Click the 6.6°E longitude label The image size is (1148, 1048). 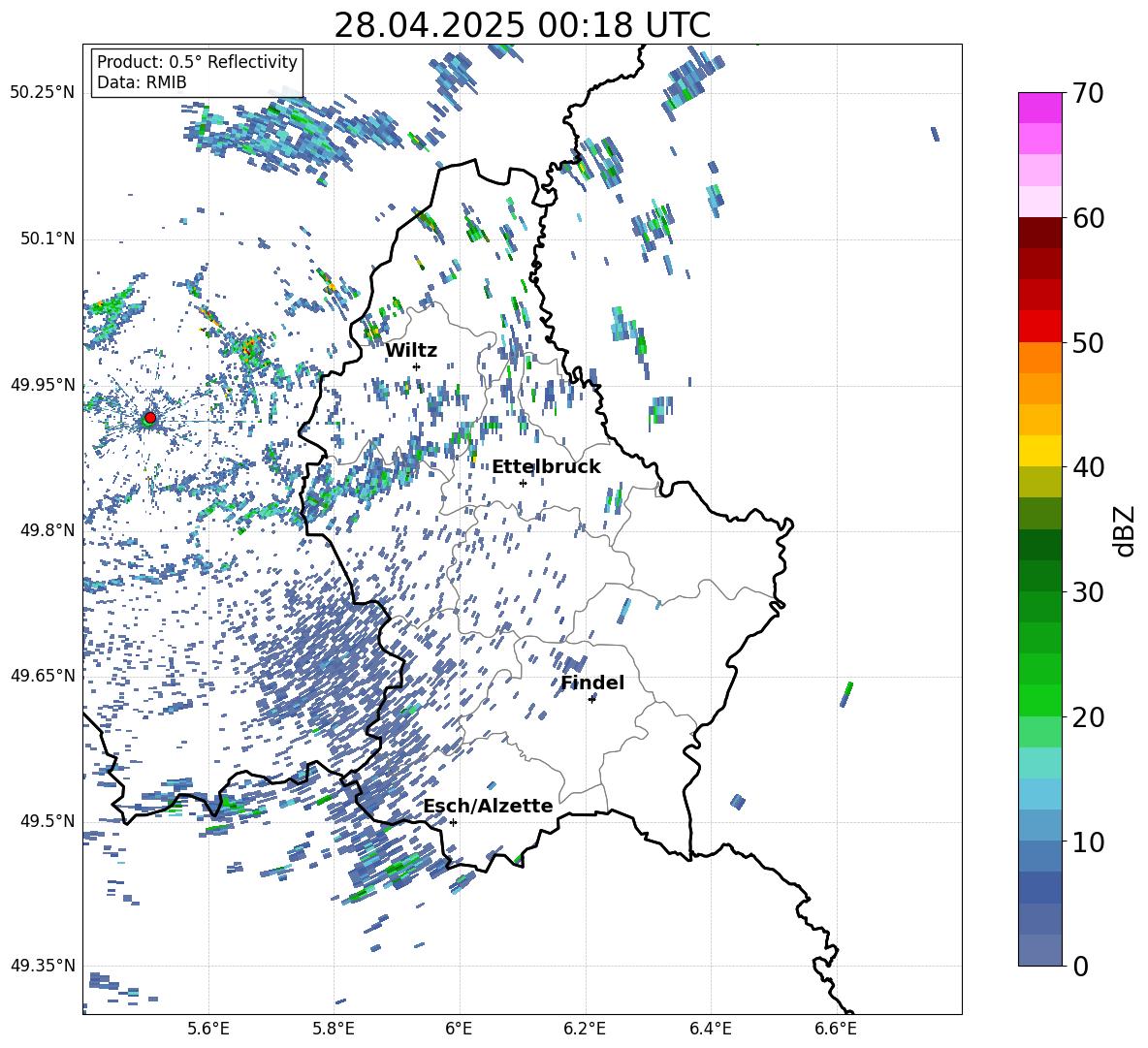pyautogui.click(x=836, y=1029)
